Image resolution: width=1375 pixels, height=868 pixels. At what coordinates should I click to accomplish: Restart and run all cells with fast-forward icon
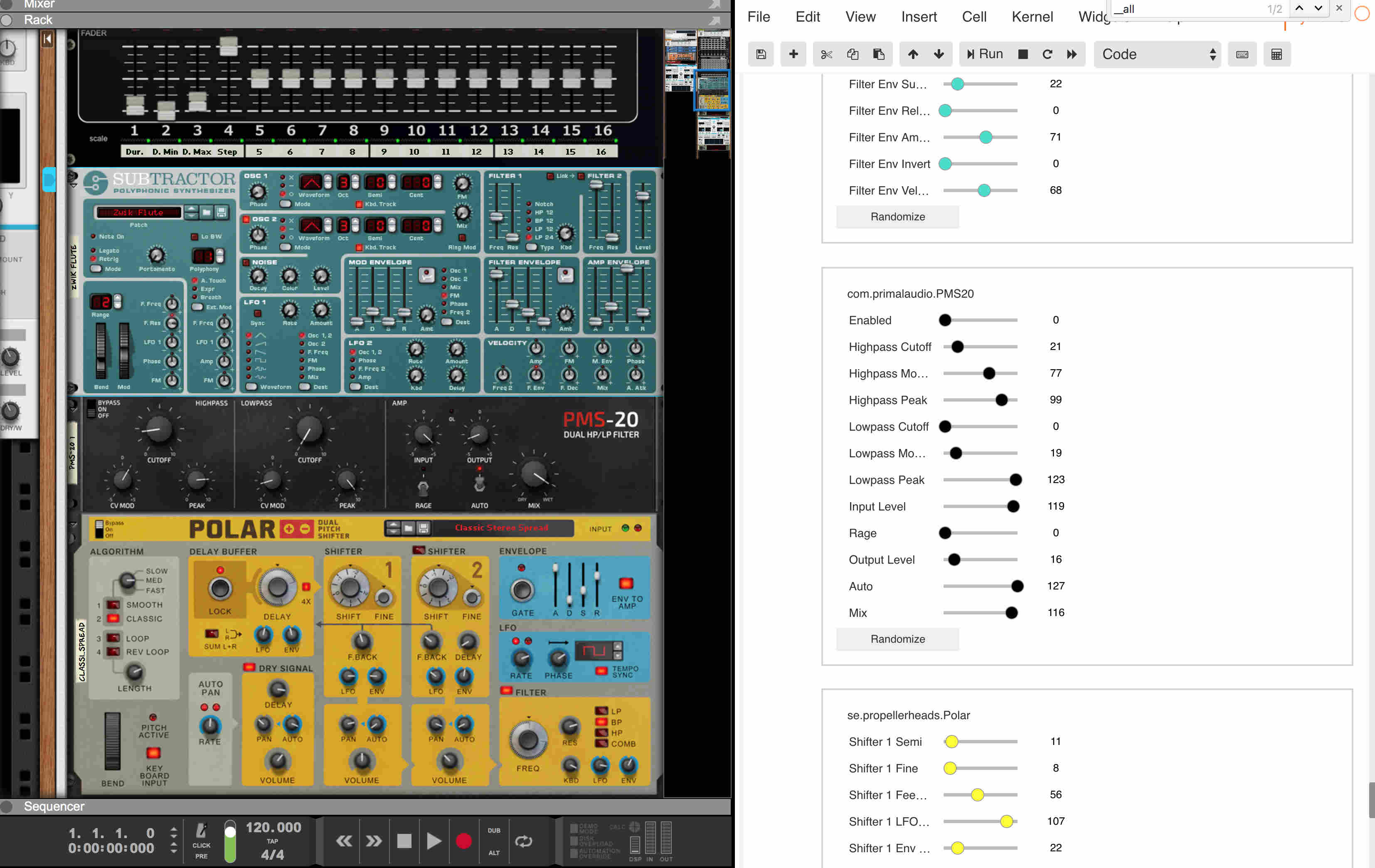coord(1072,54)
